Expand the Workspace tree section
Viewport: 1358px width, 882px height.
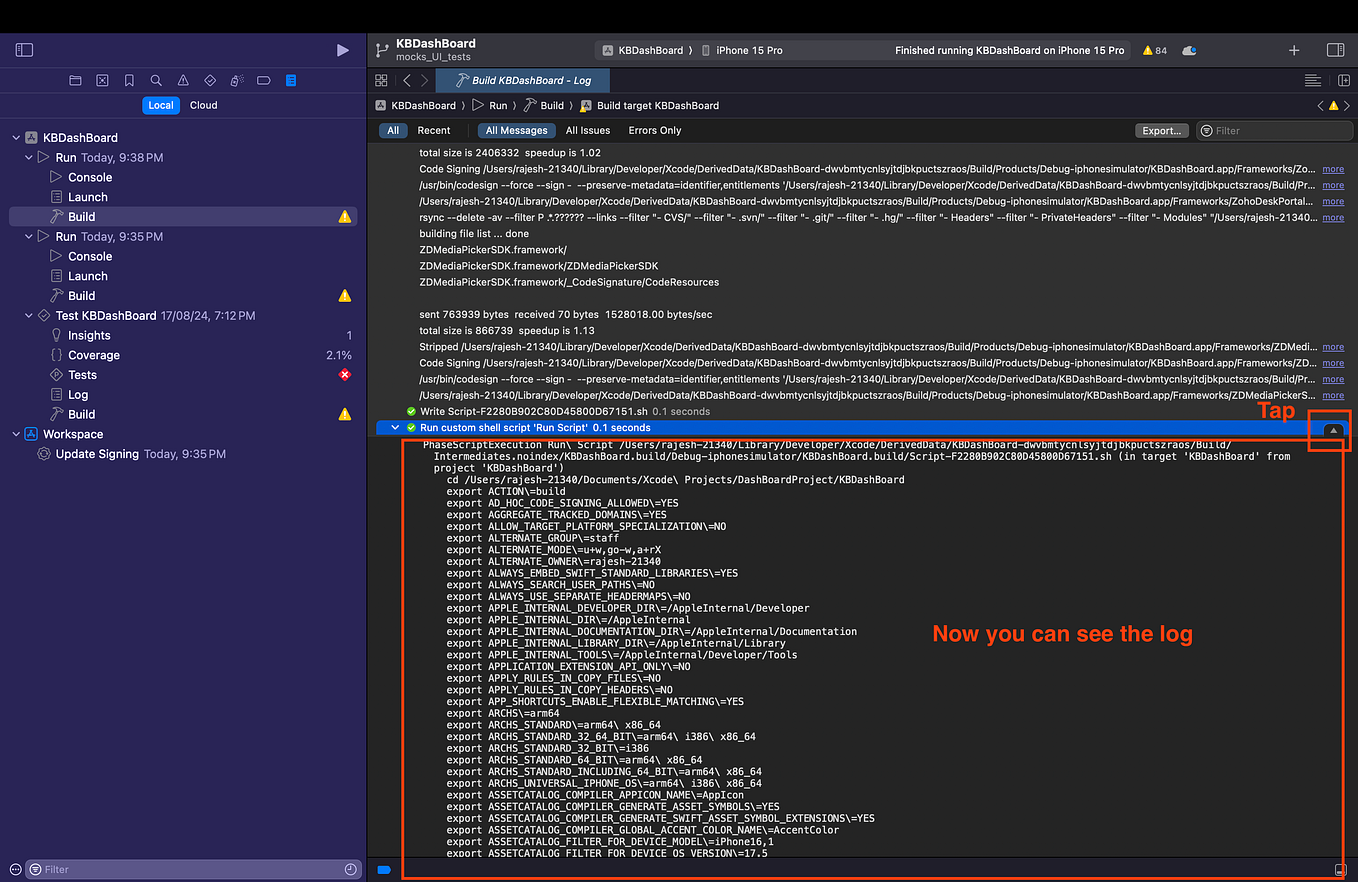click(15, 433)
